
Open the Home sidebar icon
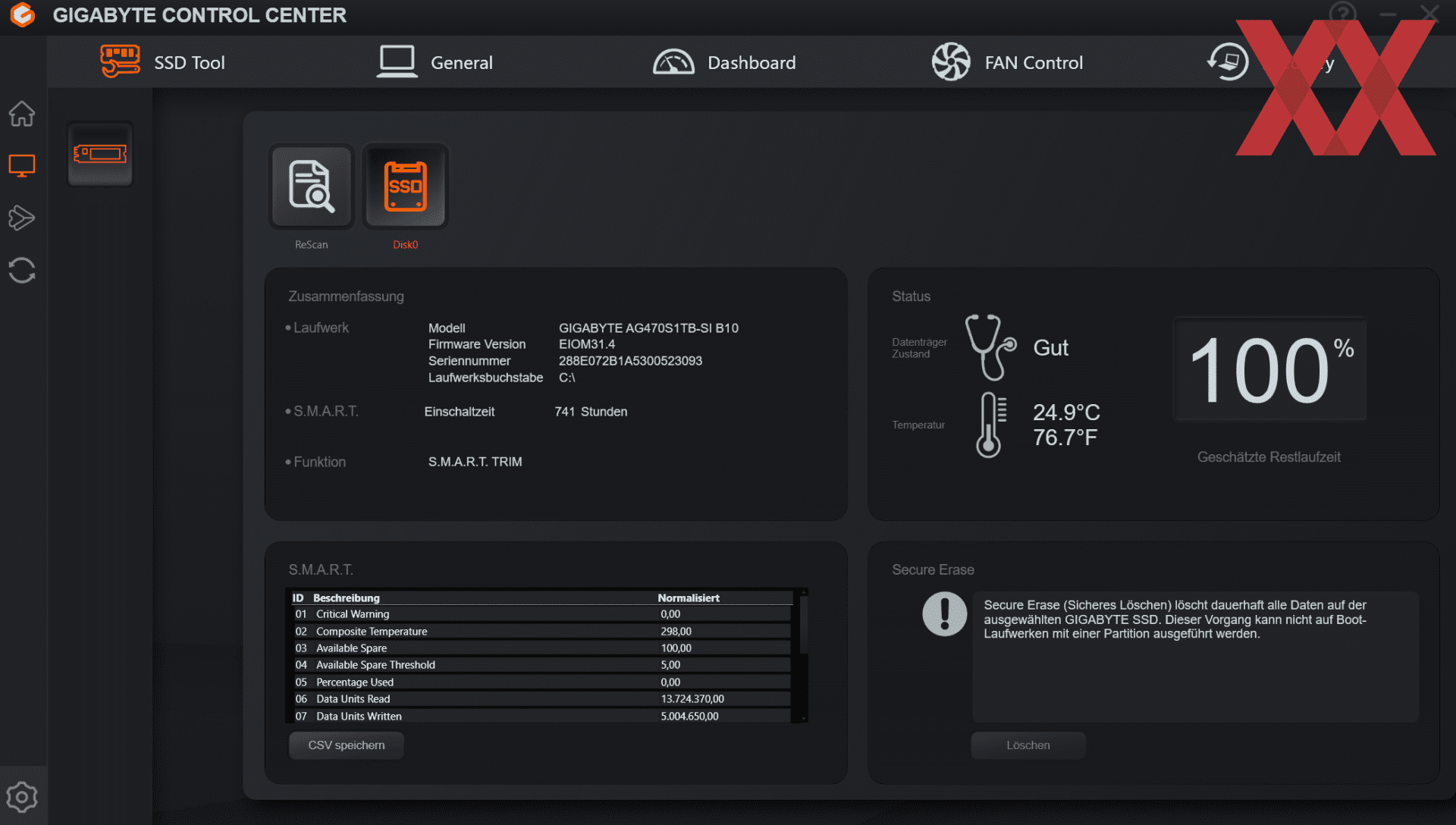[22, 114]
